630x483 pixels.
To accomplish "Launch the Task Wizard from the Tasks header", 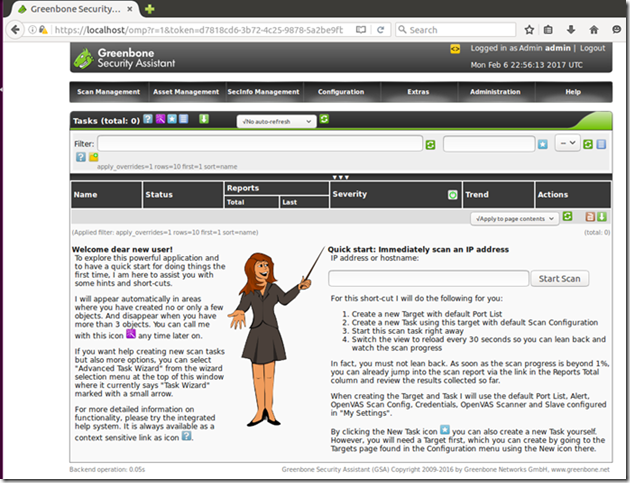I will pyautogui.click(x=160, y=119).
